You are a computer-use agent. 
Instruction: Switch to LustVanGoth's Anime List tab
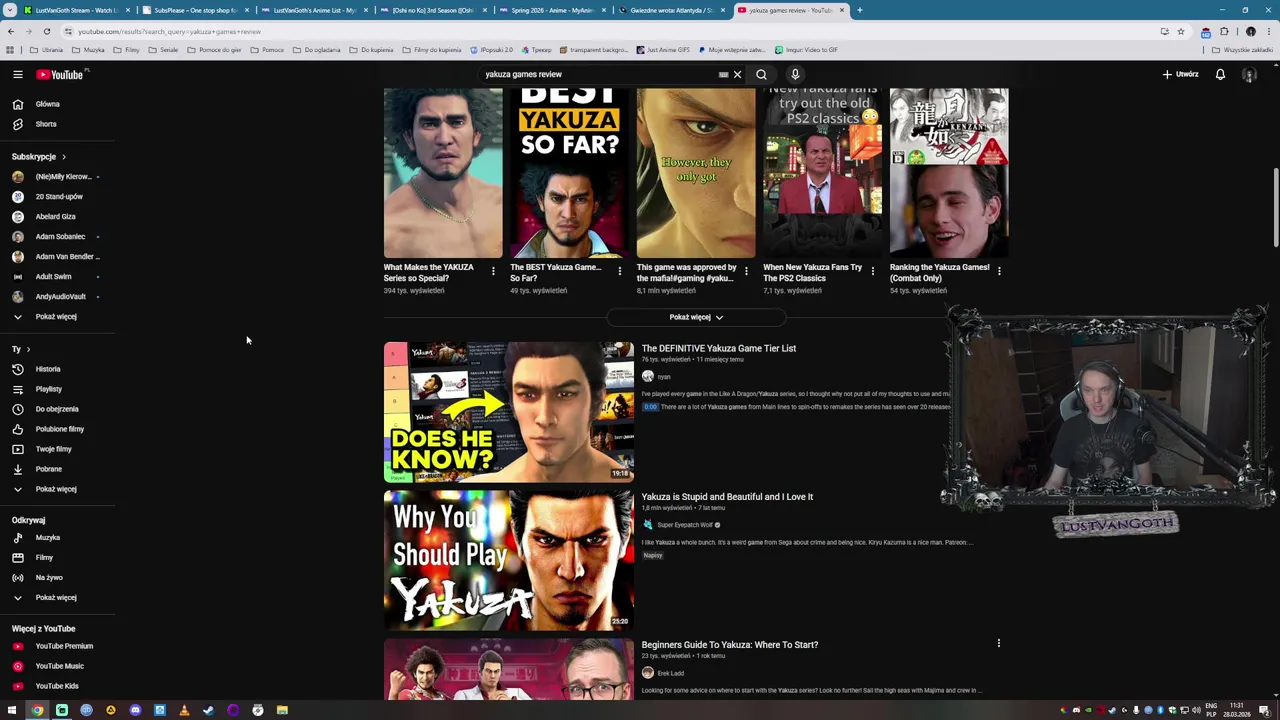point(313,10)
